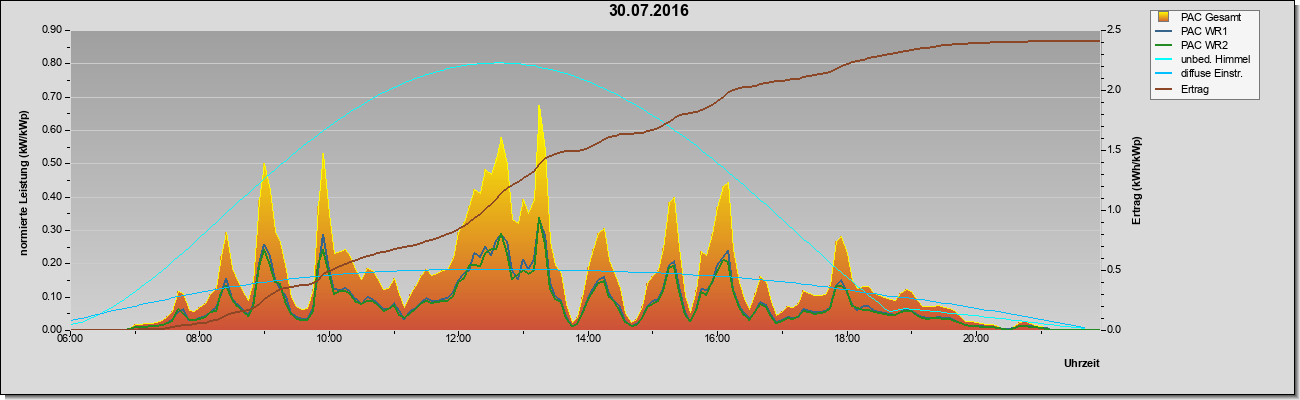Click the 18:00 time axis label
This screenshot has width=1300, height=400.
(x=847, y=340)
